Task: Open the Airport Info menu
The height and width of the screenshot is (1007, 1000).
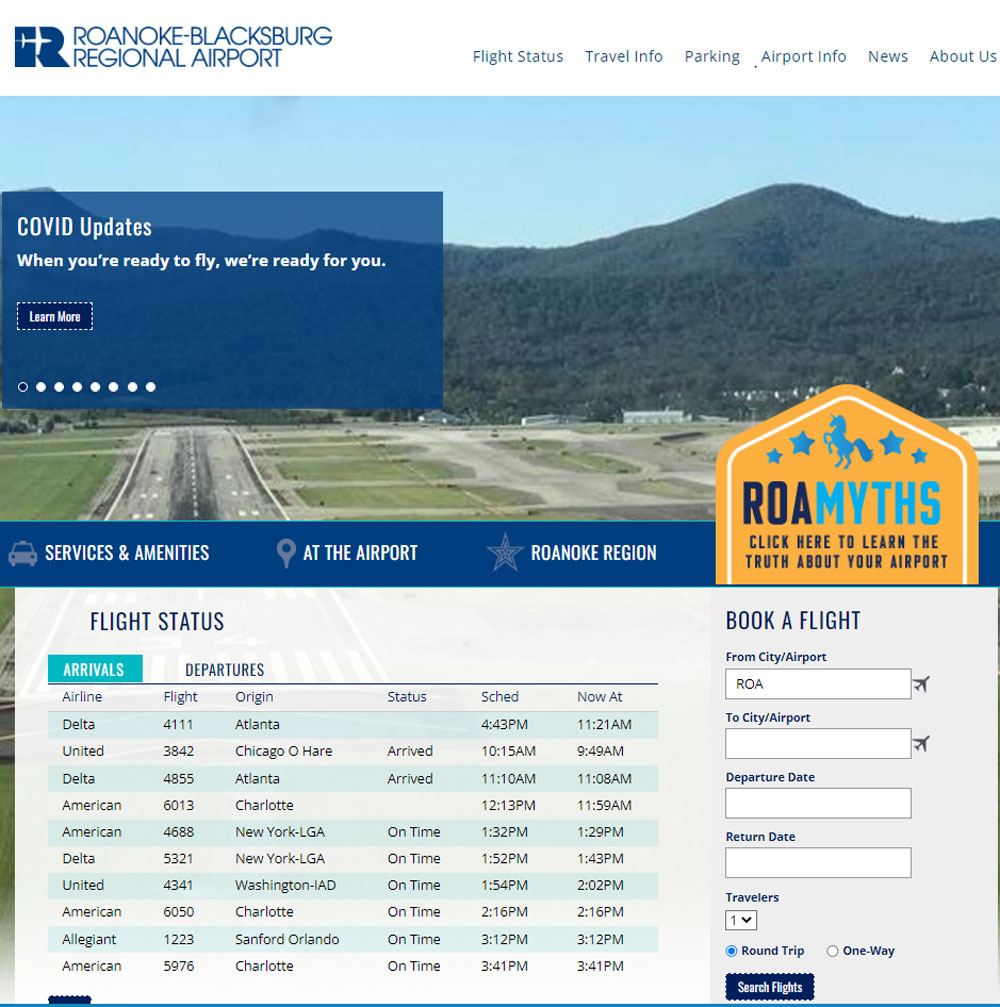Action: 803,57
